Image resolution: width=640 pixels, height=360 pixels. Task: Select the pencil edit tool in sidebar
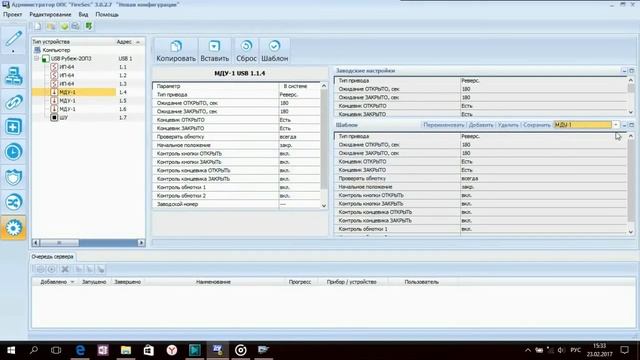coord(13,39)
